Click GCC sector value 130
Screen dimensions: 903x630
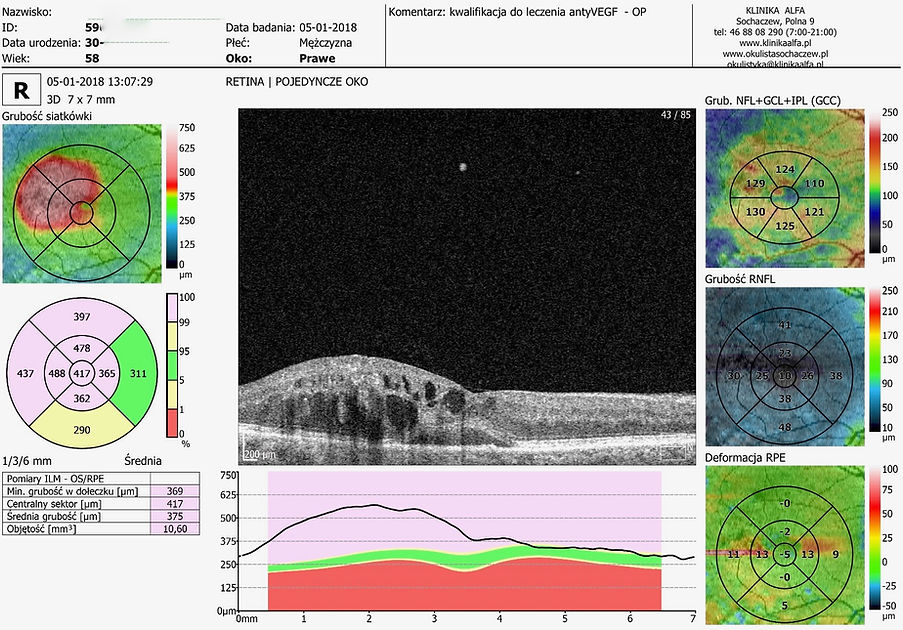pyautogui.click(x=755, y=211)
